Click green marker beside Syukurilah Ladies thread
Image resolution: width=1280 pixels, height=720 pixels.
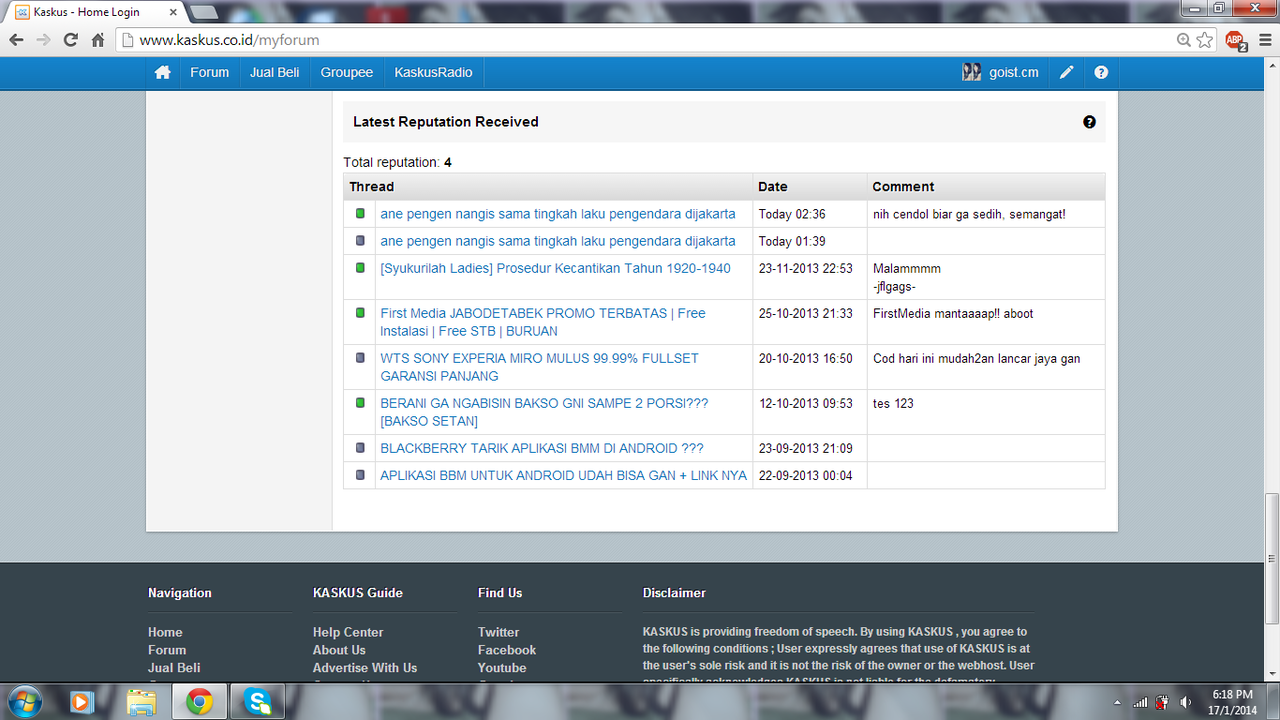[360, 267]
